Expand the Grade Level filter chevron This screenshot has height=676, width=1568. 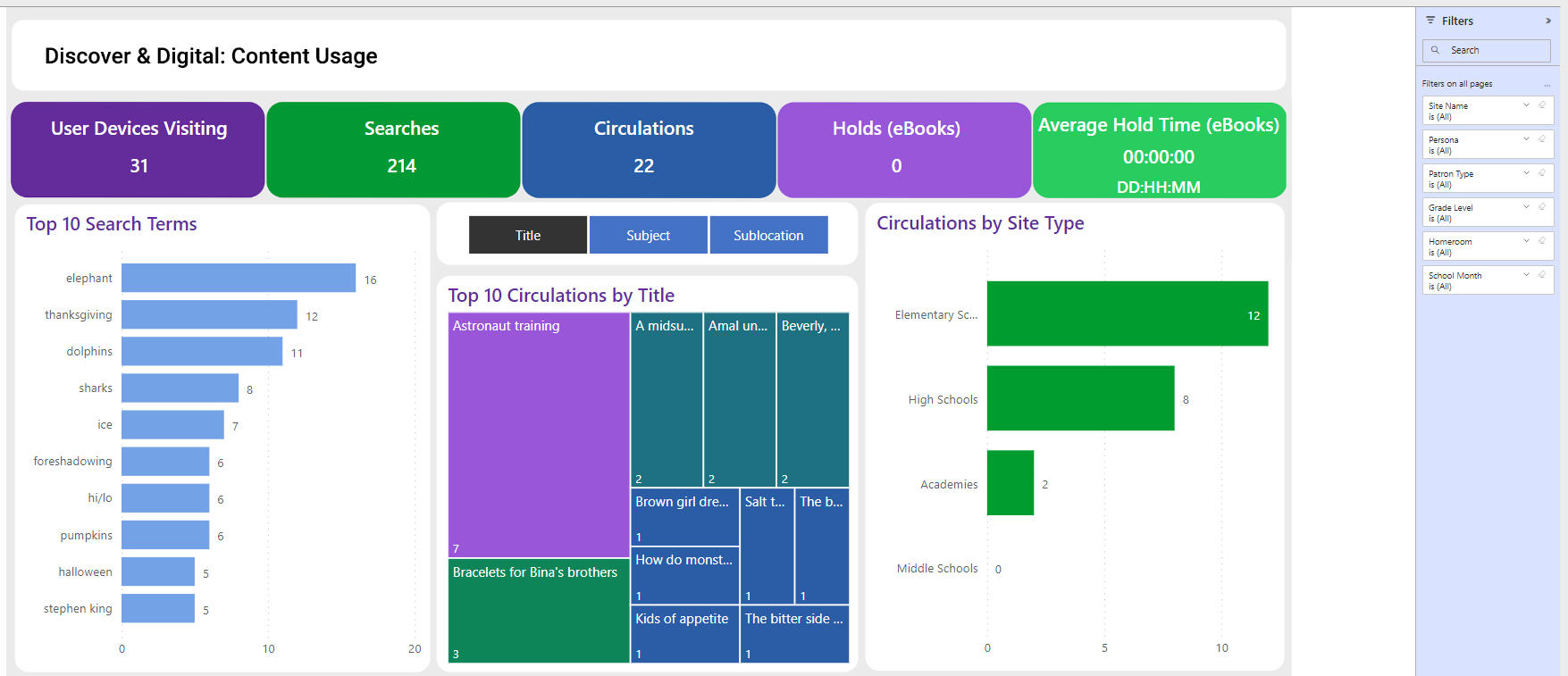[x=1526, y=207]
